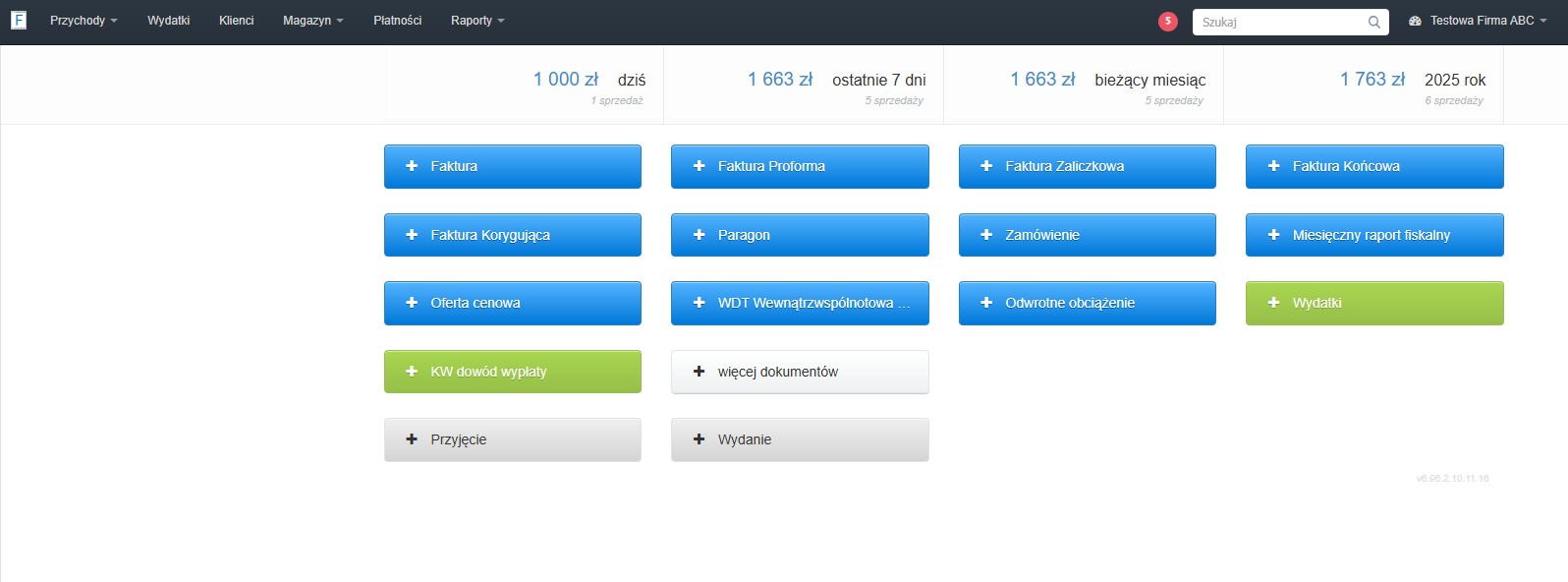Add a Przyjęcie warehouse document
The height and width of the screenshot is (582, 1568).
coord(513,439)
